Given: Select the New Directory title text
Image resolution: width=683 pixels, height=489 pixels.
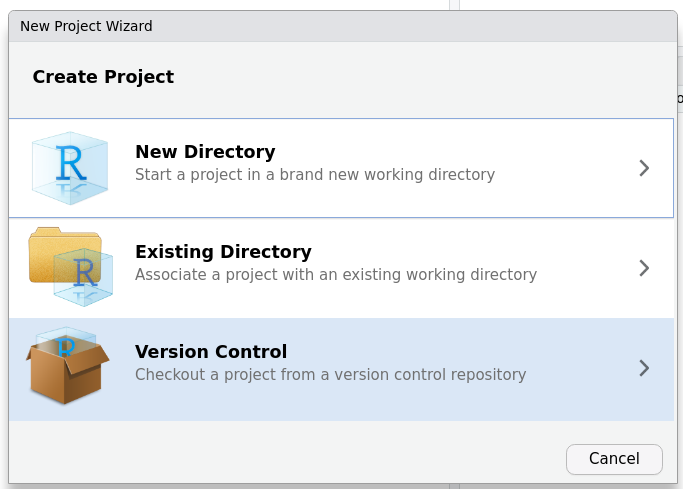Looking at the screenshot, I should [205, 152].
